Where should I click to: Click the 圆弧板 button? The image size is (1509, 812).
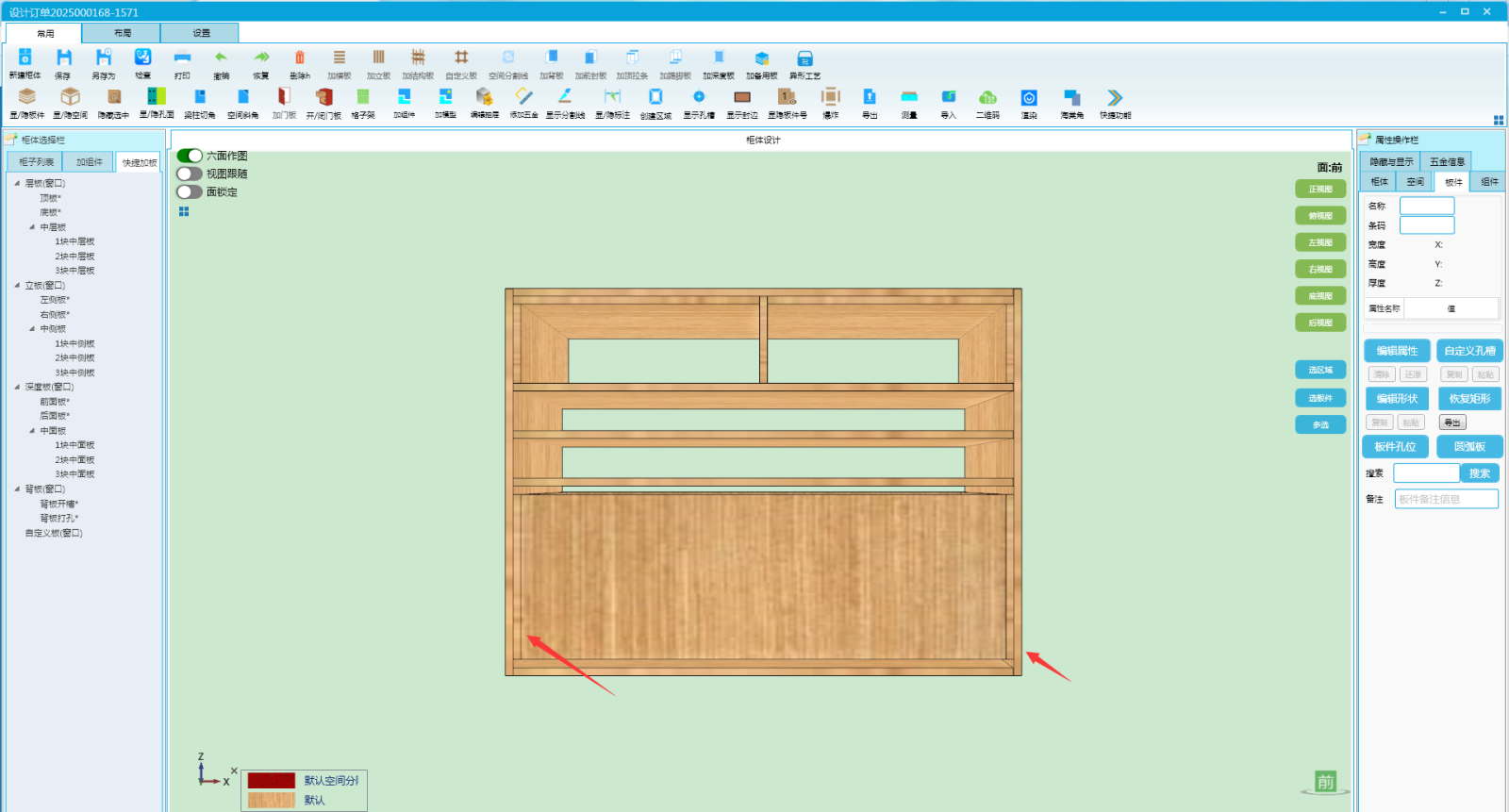(x=1469, y=447)
